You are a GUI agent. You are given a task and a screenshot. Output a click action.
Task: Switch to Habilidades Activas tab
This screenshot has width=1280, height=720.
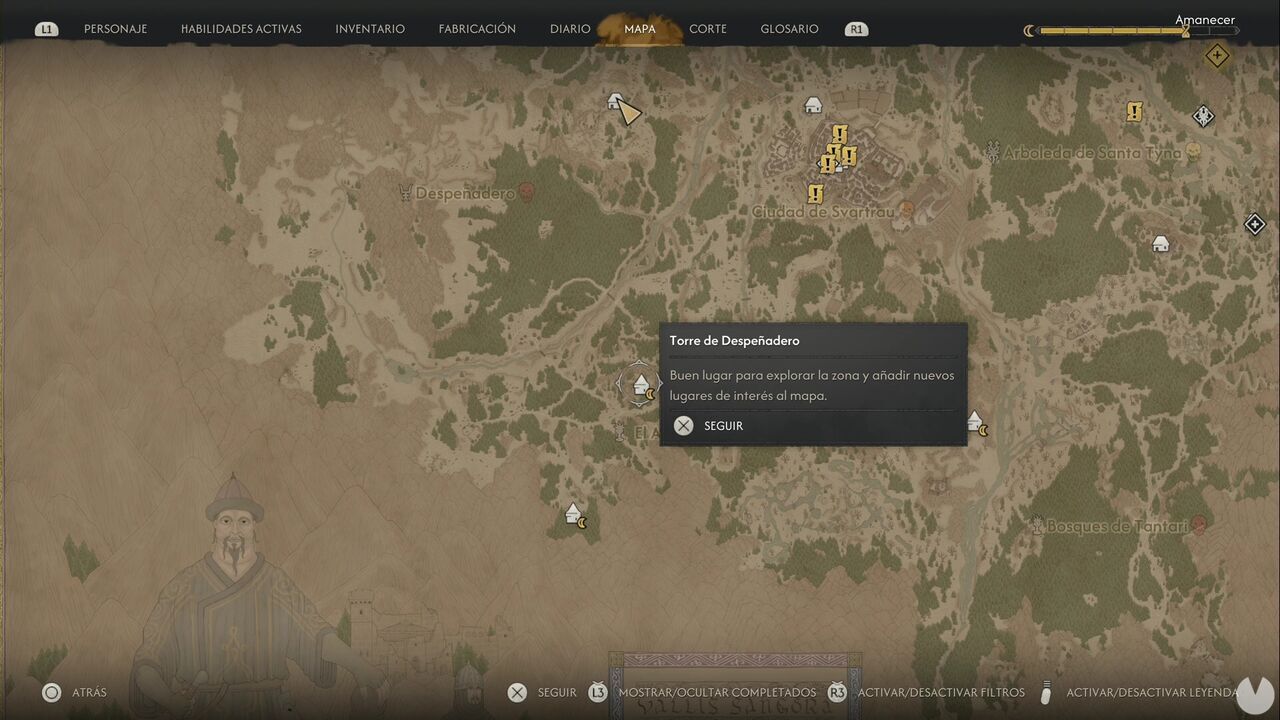241,29
